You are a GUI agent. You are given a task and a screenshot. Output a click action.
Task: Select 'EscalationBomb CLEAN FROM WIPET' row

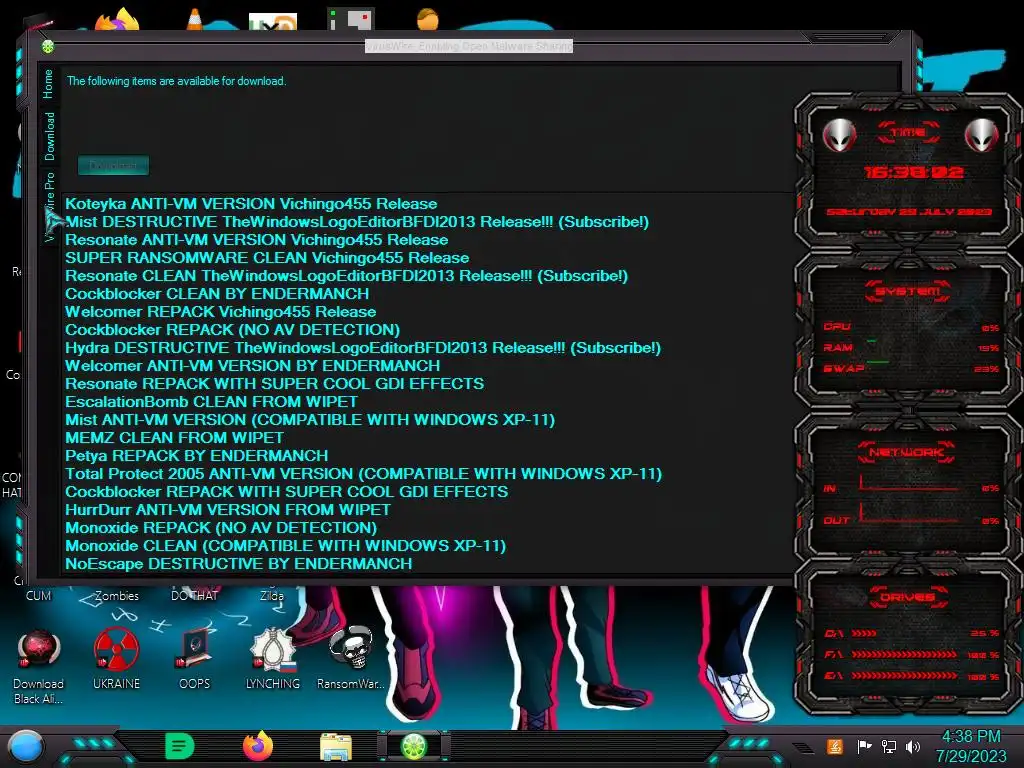(x=212, y=402)
